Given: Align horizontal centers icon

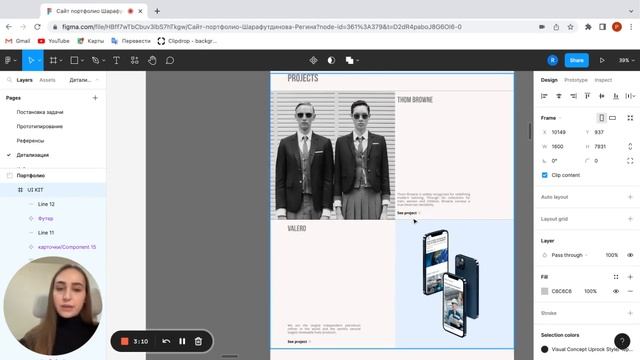Looking at the screenshot, I should tap(559, 96).
